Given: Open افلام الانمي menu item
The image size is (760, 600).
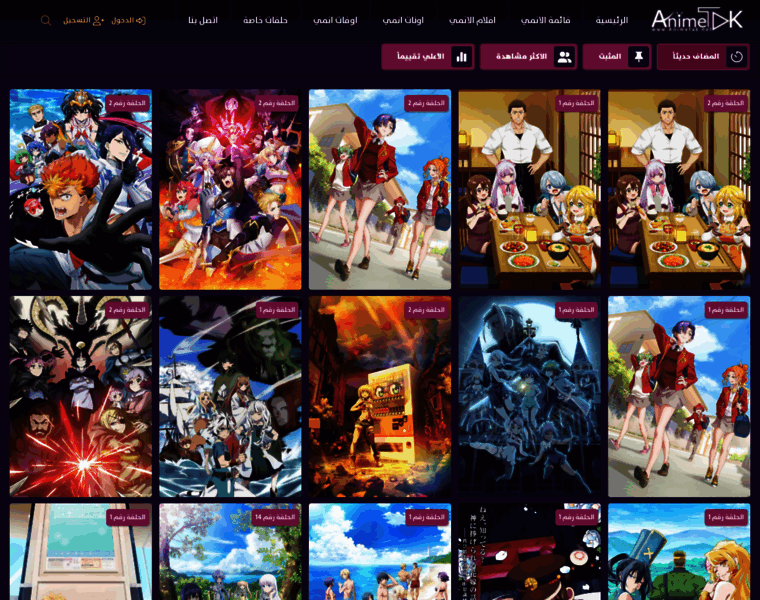Looking at the screenshot, I should point(472,20).
